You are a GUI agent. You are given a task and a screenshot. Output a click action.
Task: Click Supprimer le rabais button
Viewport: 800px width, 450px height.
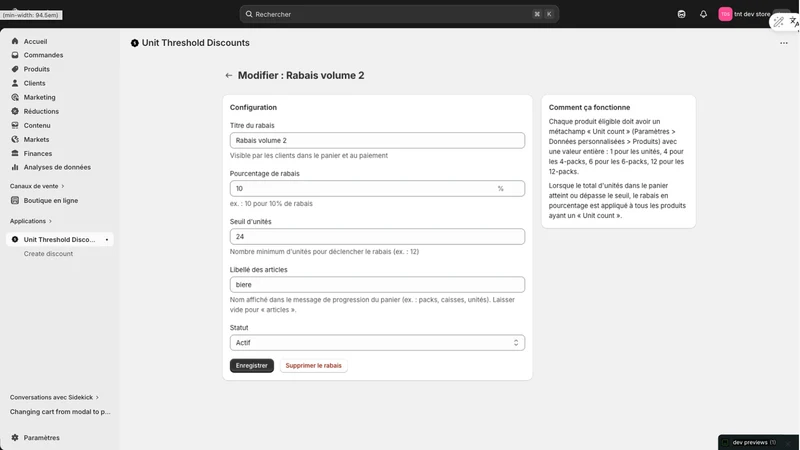[x=313, y=365]
